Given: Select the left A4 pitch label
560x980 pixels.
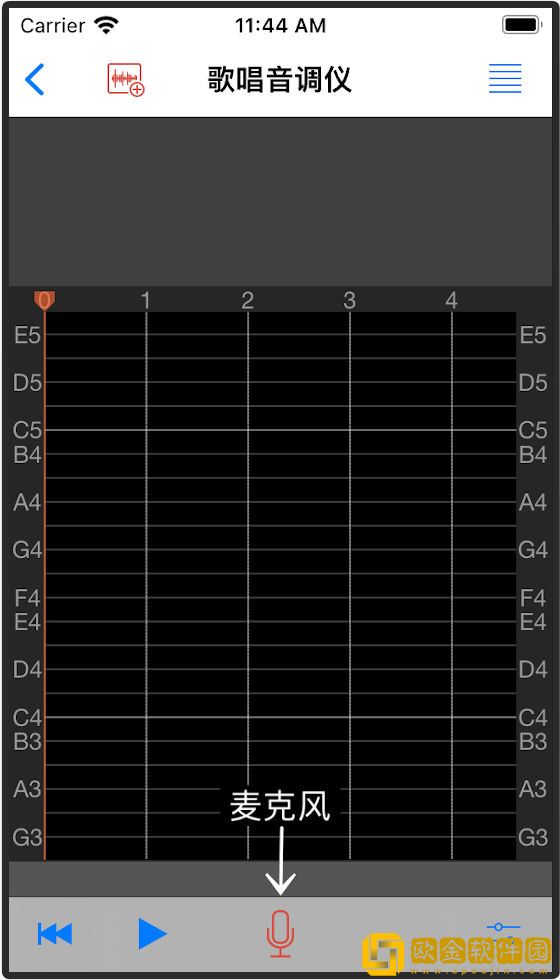Looking at the screenshot, I should point(27,502).
